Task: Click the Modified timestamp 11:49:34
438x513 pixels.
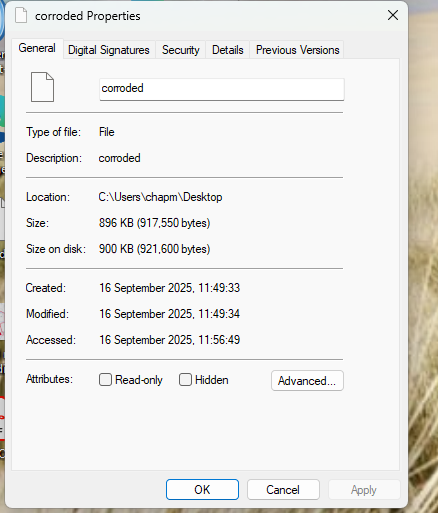Action: (x=169, y=314)
